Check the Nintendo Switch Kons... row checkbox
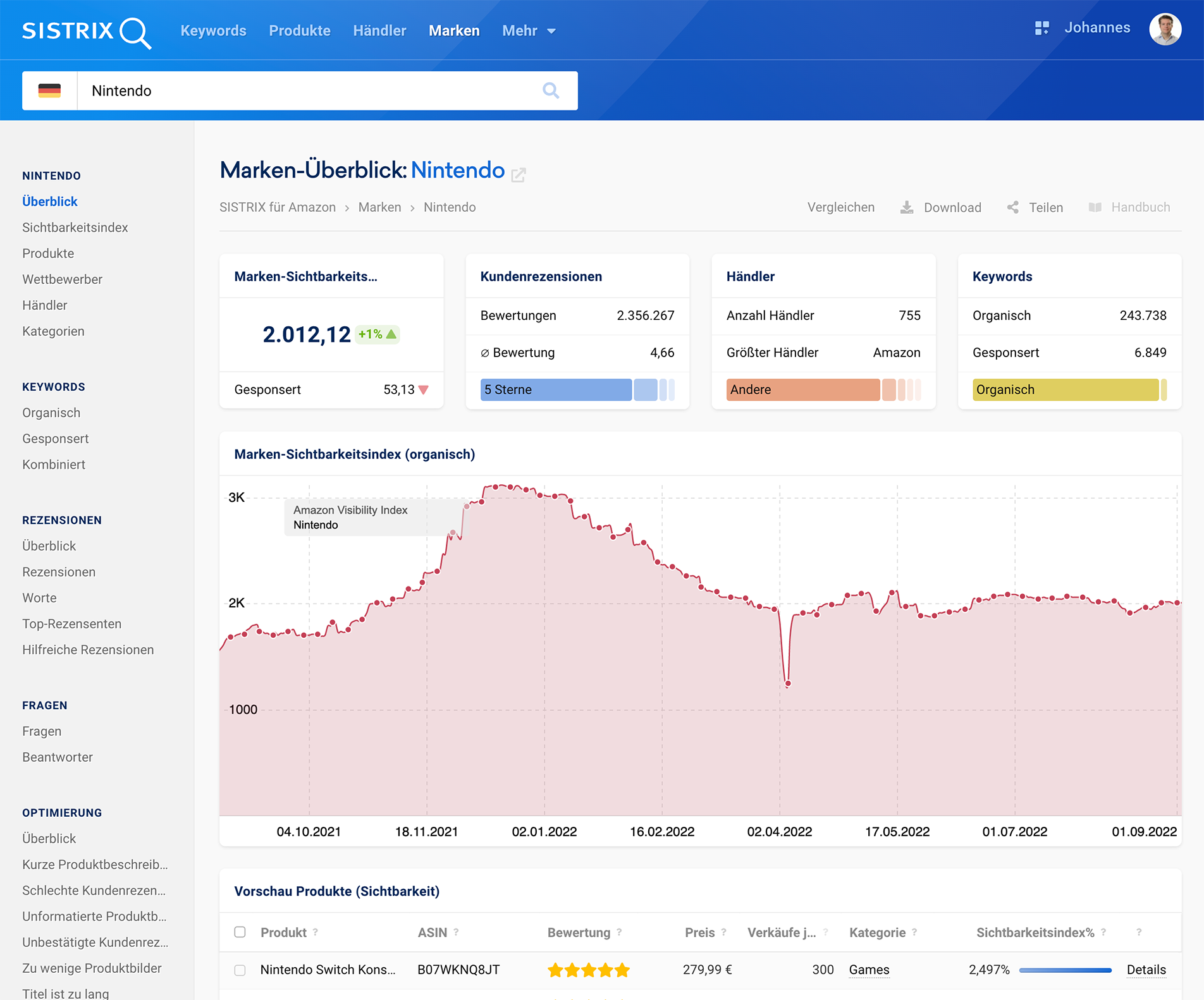The height and width of the screenshot is (1000, 1204). [240, 970]
